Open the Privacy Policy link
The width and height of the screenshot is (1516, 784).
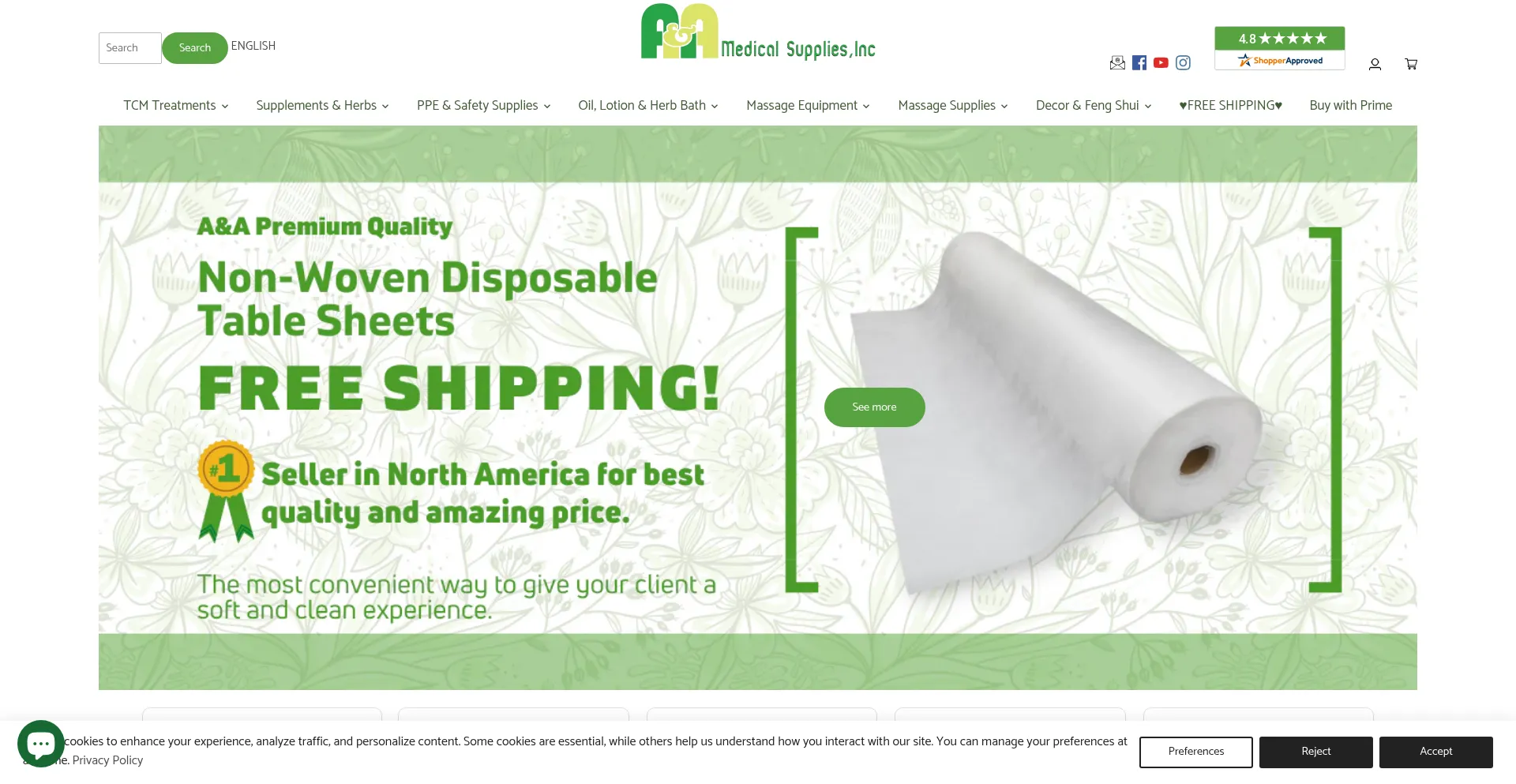pos(107,760)
